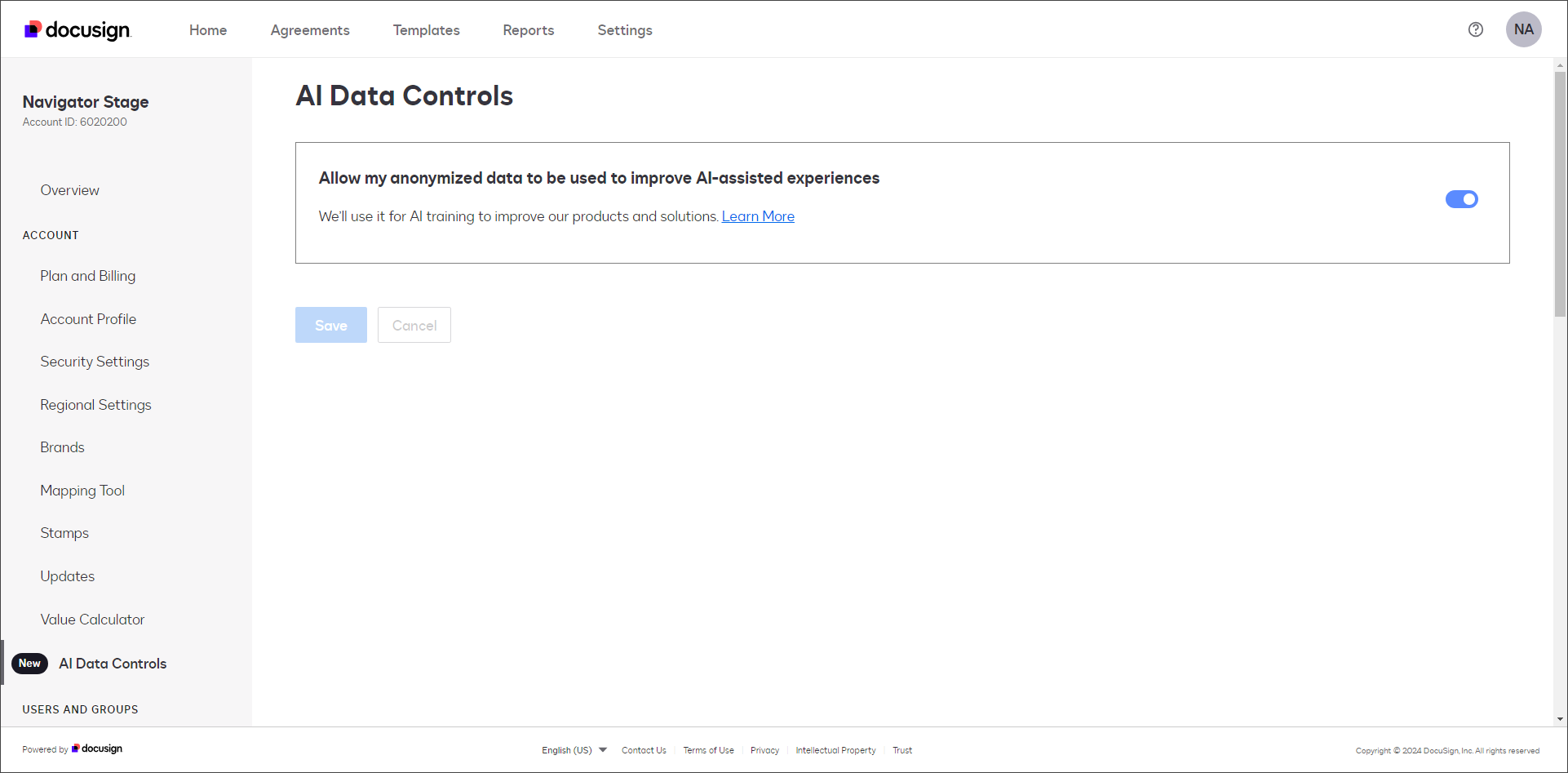
Task: View the Reports page
Action: point(528,29)
